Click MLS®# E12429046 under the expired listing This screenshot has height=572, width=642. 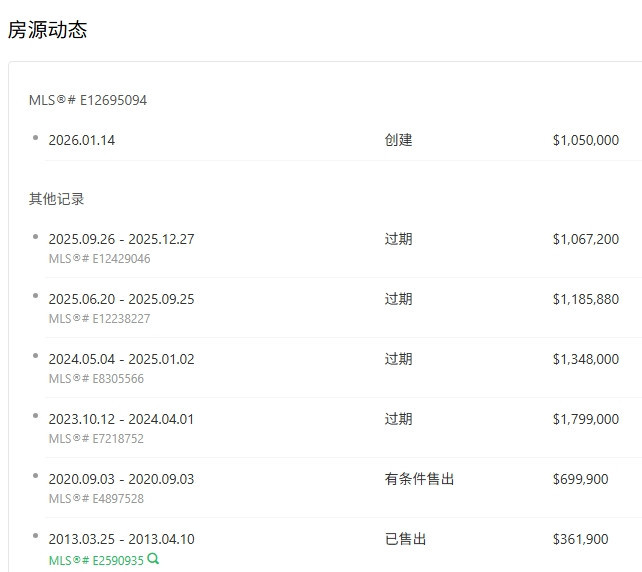click(x=99, y=259)
